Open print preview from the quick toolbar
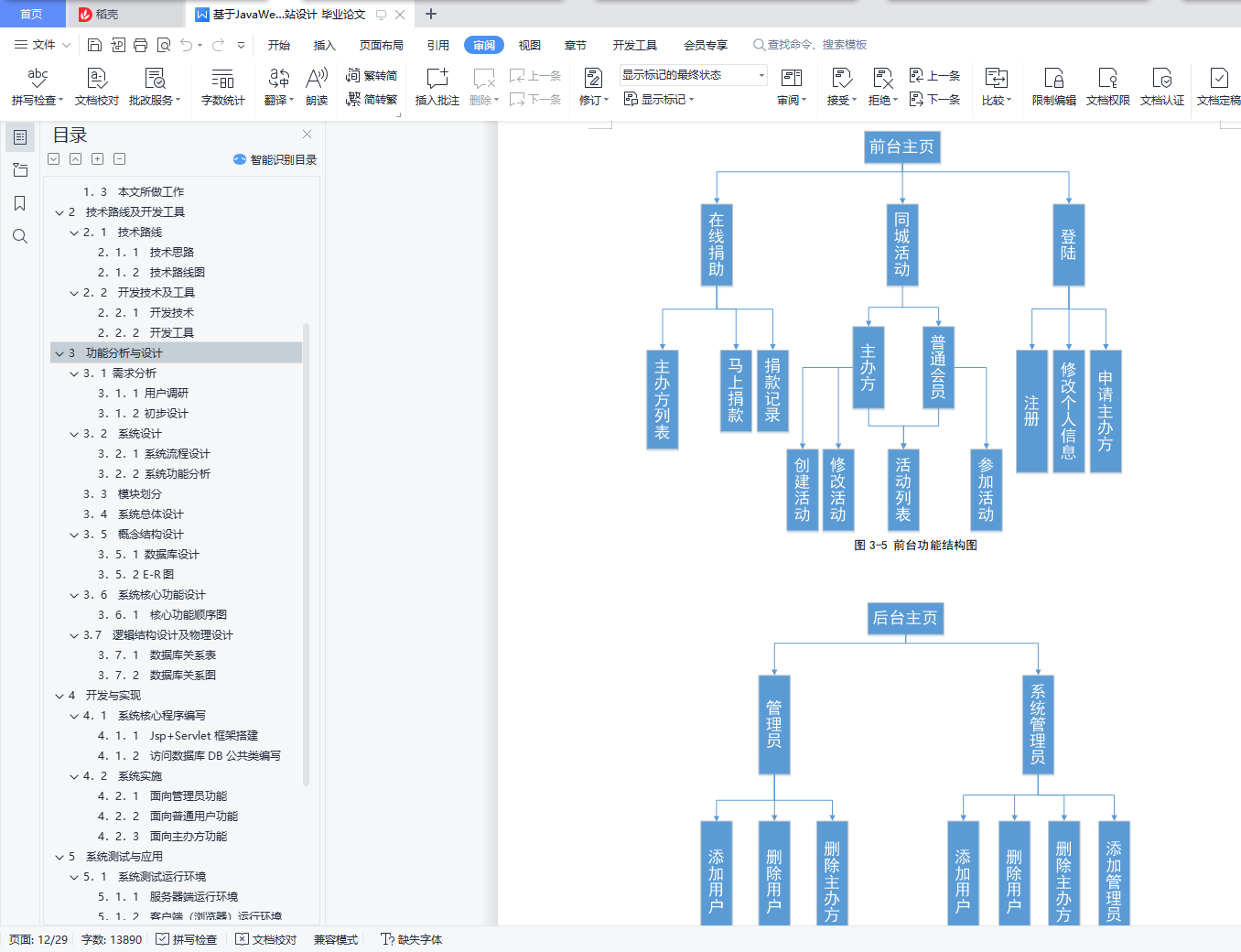This screenshot has height=952, width=1241. 164,45
